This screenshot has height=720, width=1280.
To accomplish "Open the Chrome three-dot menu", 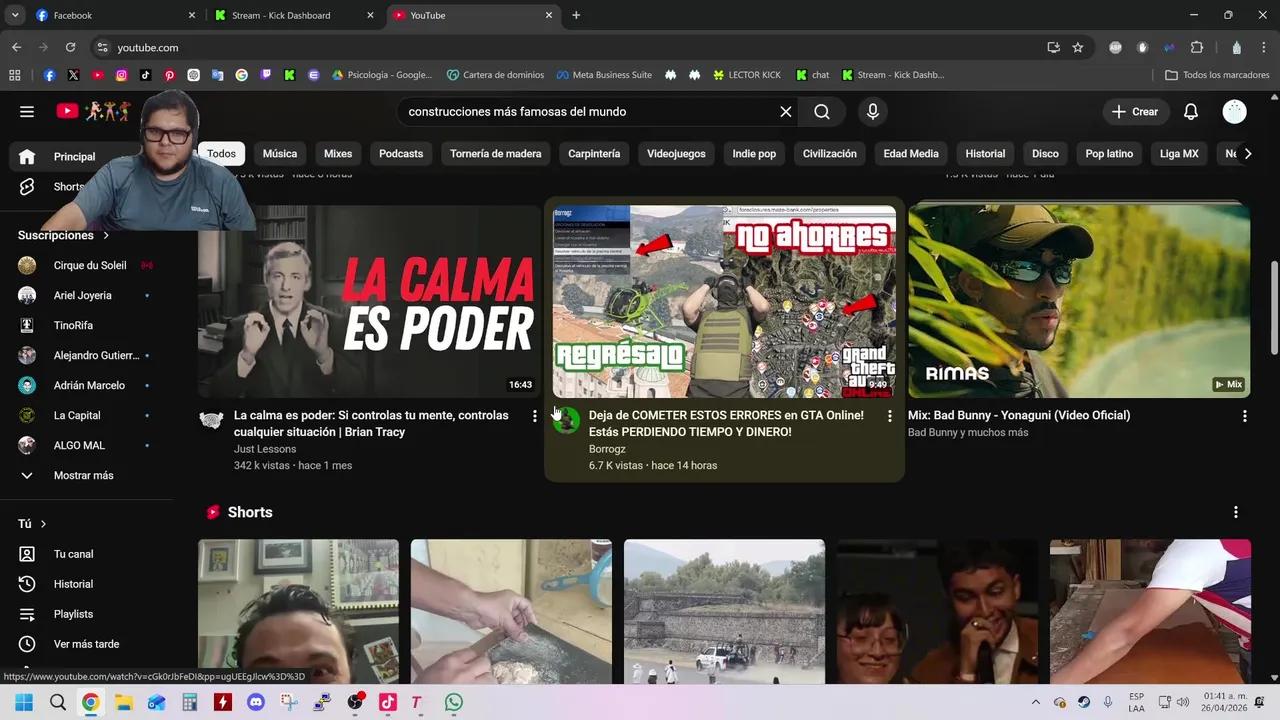I will coord(1264,47).
